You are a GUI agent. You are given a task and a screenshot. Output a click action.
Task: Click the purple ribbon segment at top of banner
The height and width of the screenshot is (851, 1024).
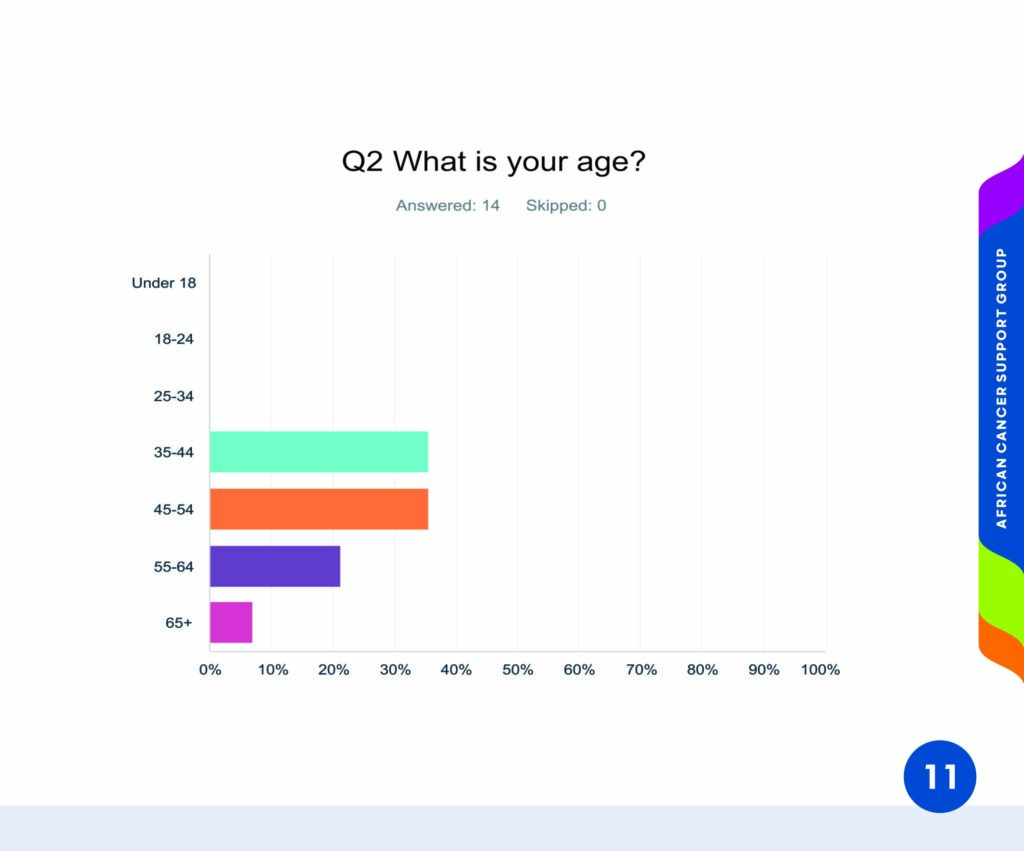[x=1001, y=196]
